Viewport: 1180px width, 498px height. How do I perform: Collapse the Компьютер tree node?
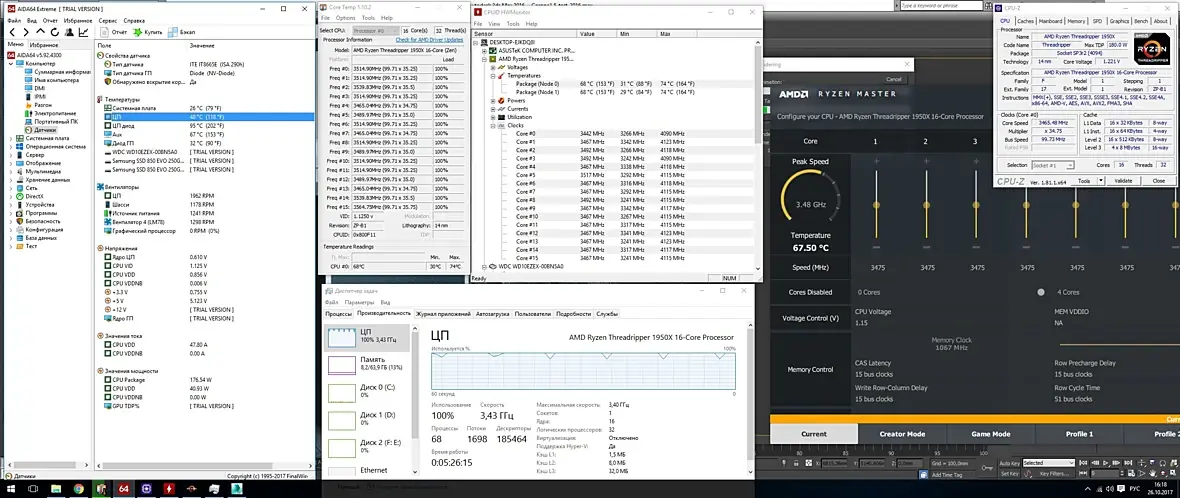click(x=11, y=63)
